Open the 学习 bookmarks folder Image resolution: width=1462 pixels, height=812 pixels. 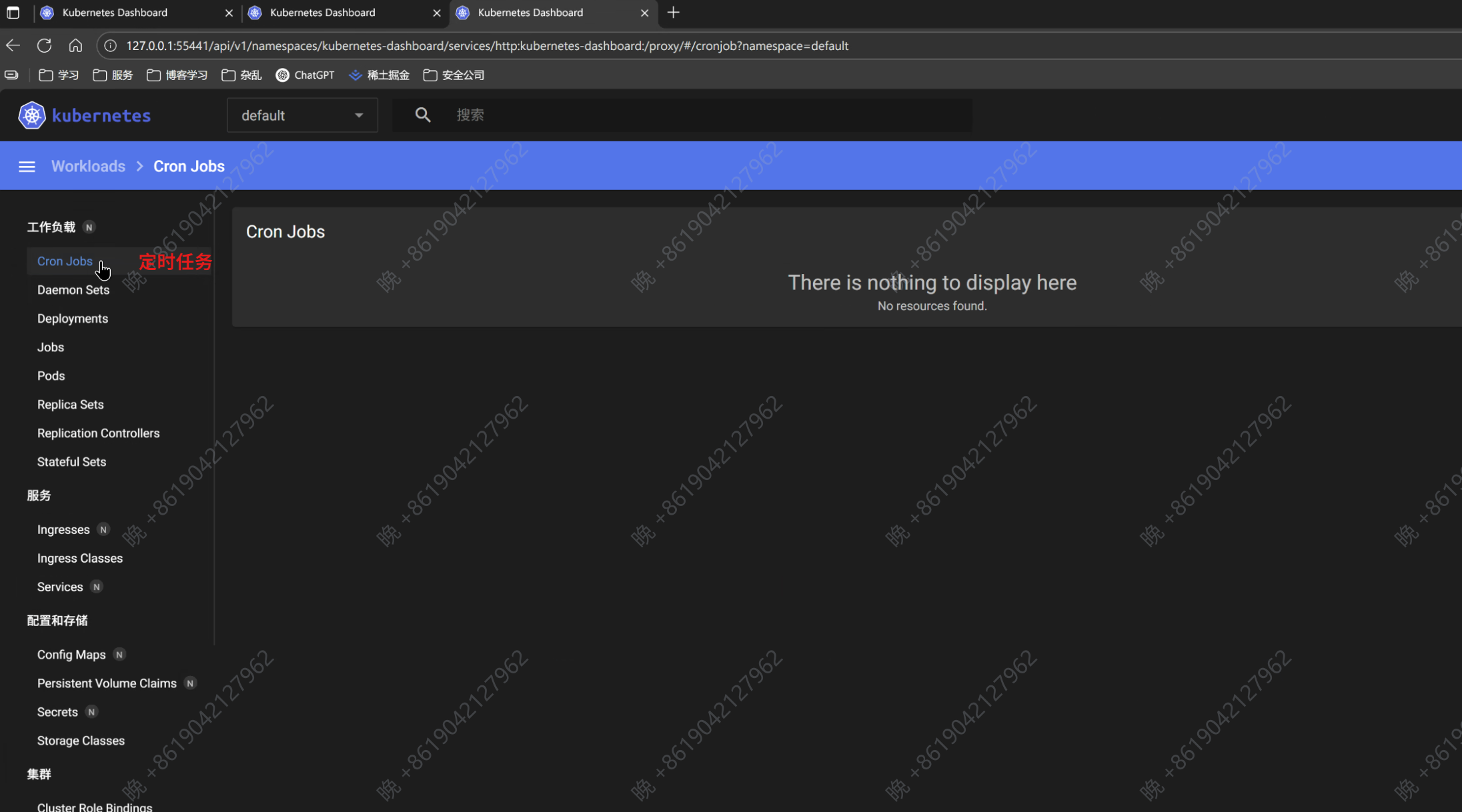point(59,75)
